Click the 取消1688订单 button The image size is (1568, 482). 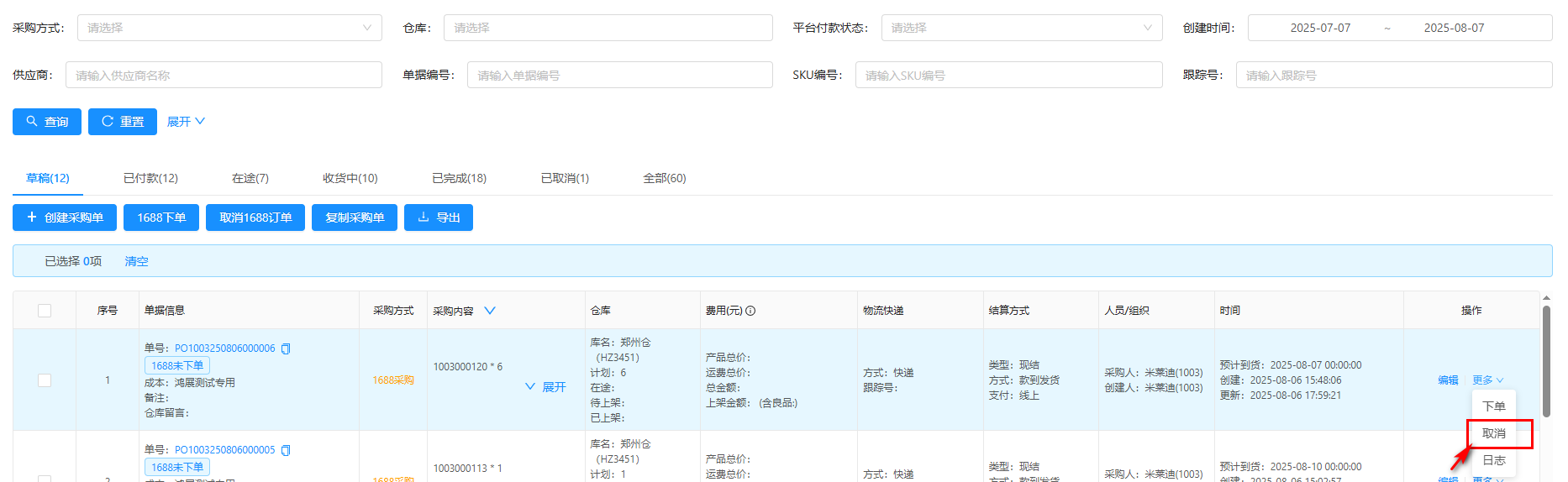click(x=255, y=217)
